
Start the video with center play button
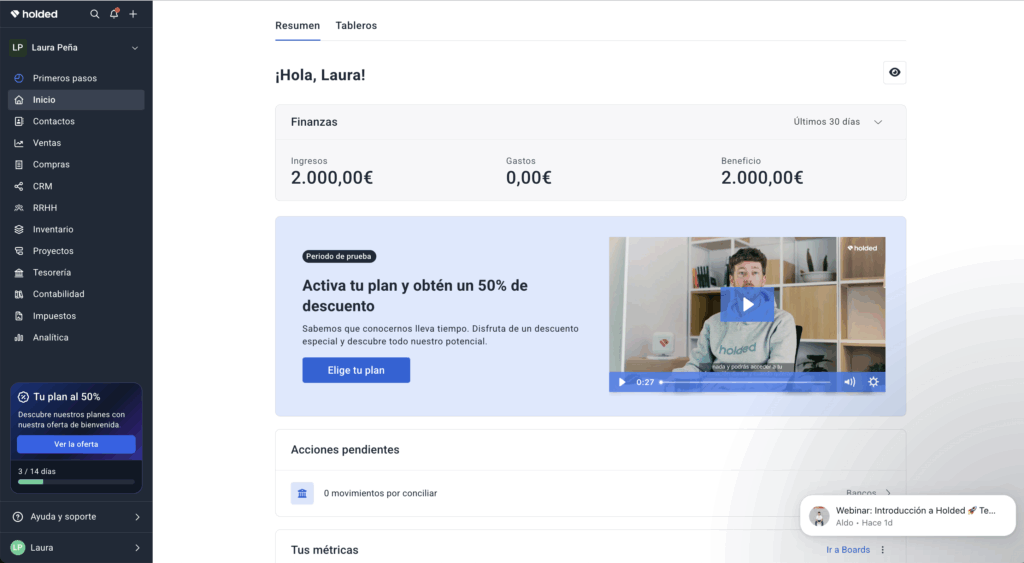click(748, 304)
